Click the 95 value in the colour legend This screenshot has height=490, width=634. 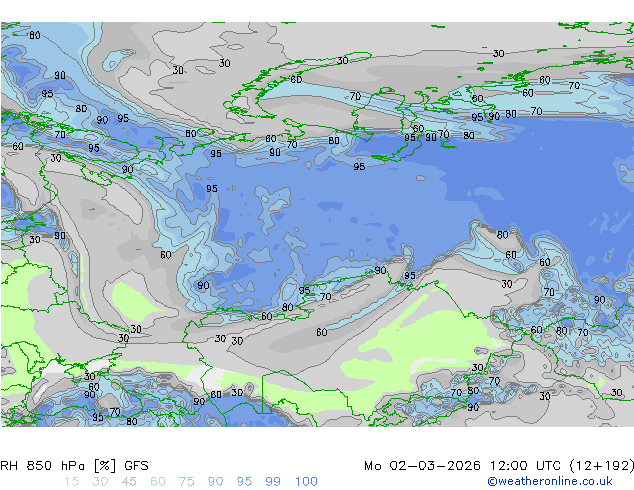(244, 482)
